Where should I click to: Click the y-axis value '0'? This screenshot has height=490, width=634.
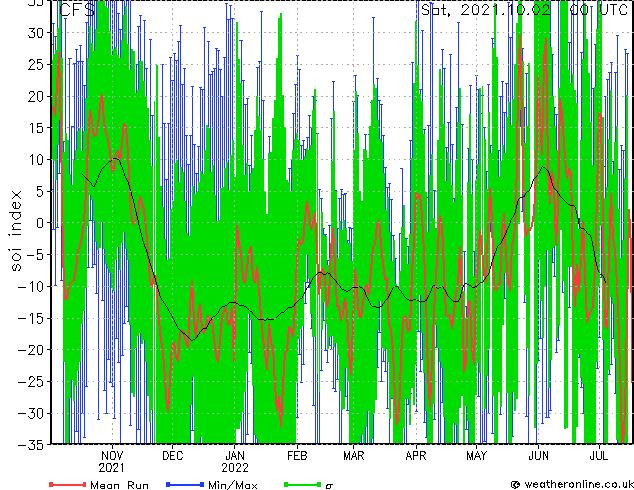click(40, 223)
